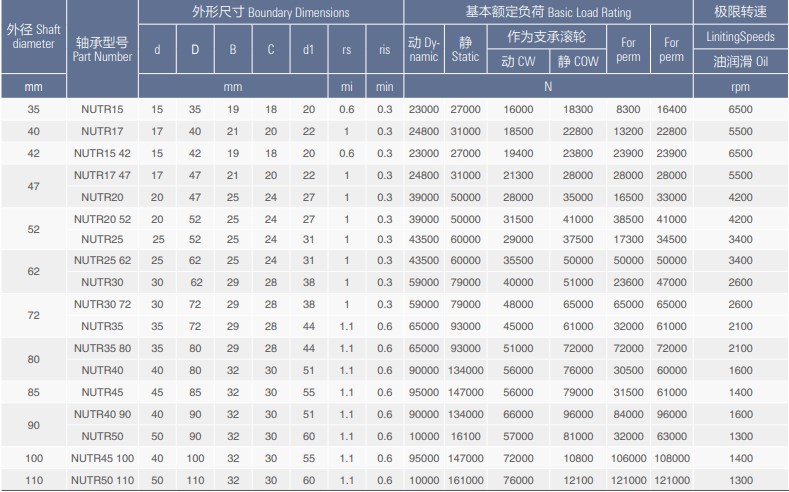Select value 17300 in the NUTR25 row

pyautogui.click(x=628, y=239)
